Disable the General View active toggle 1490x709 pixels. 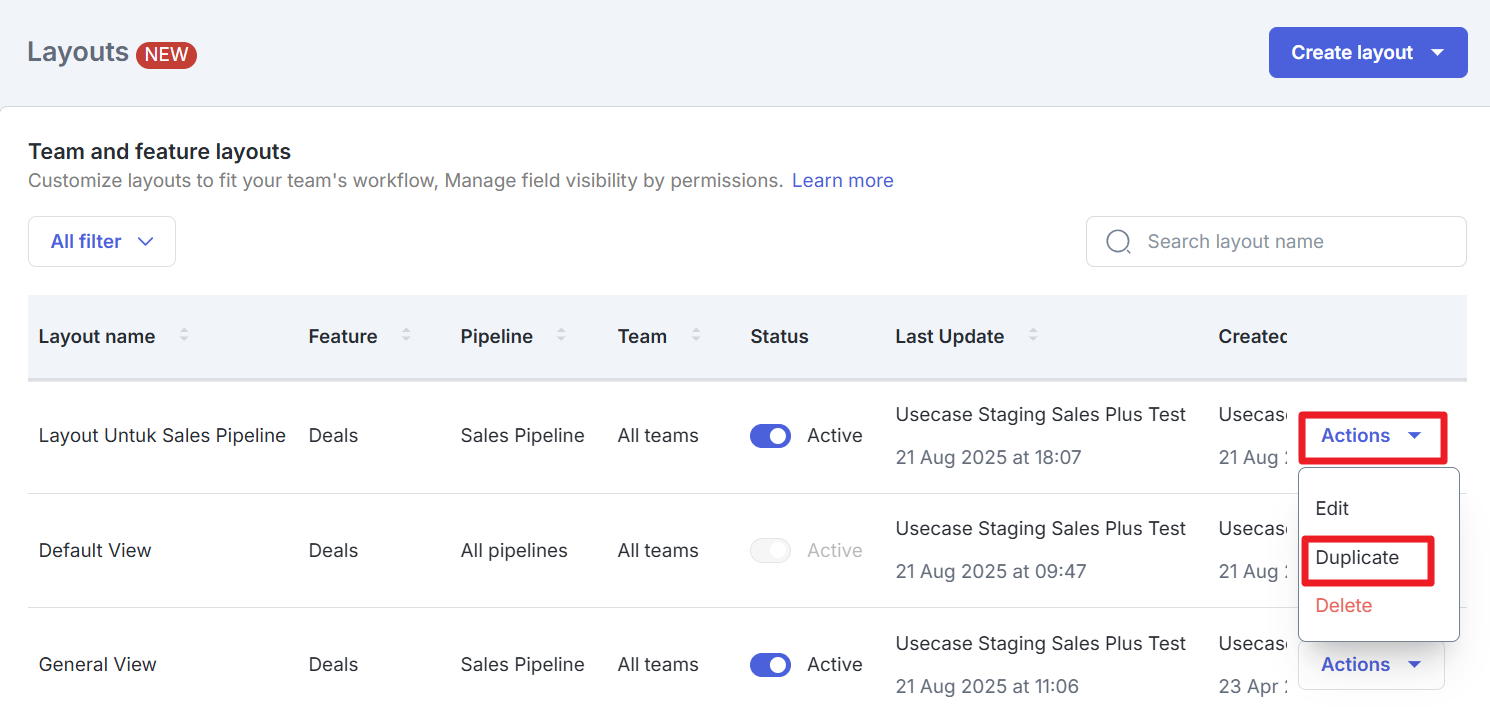coord(770,665)
